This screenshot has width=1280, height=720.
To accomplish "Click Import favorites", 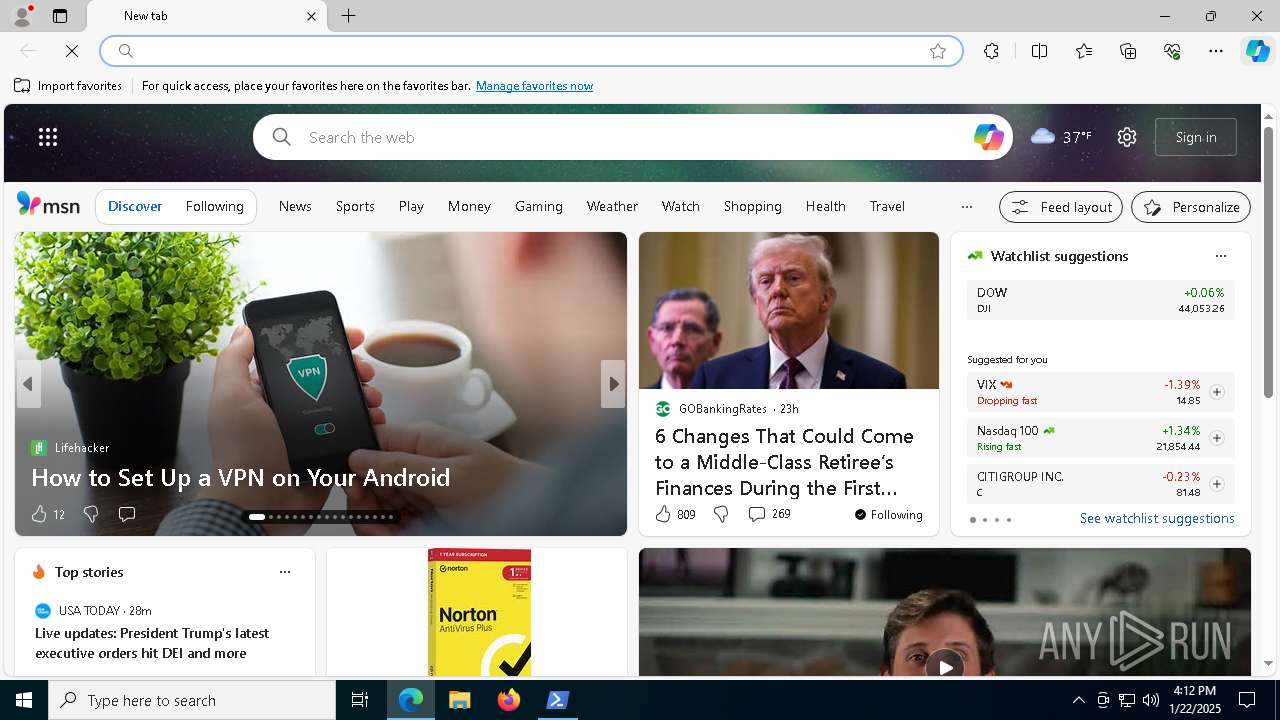I will [x=68, y=86].
